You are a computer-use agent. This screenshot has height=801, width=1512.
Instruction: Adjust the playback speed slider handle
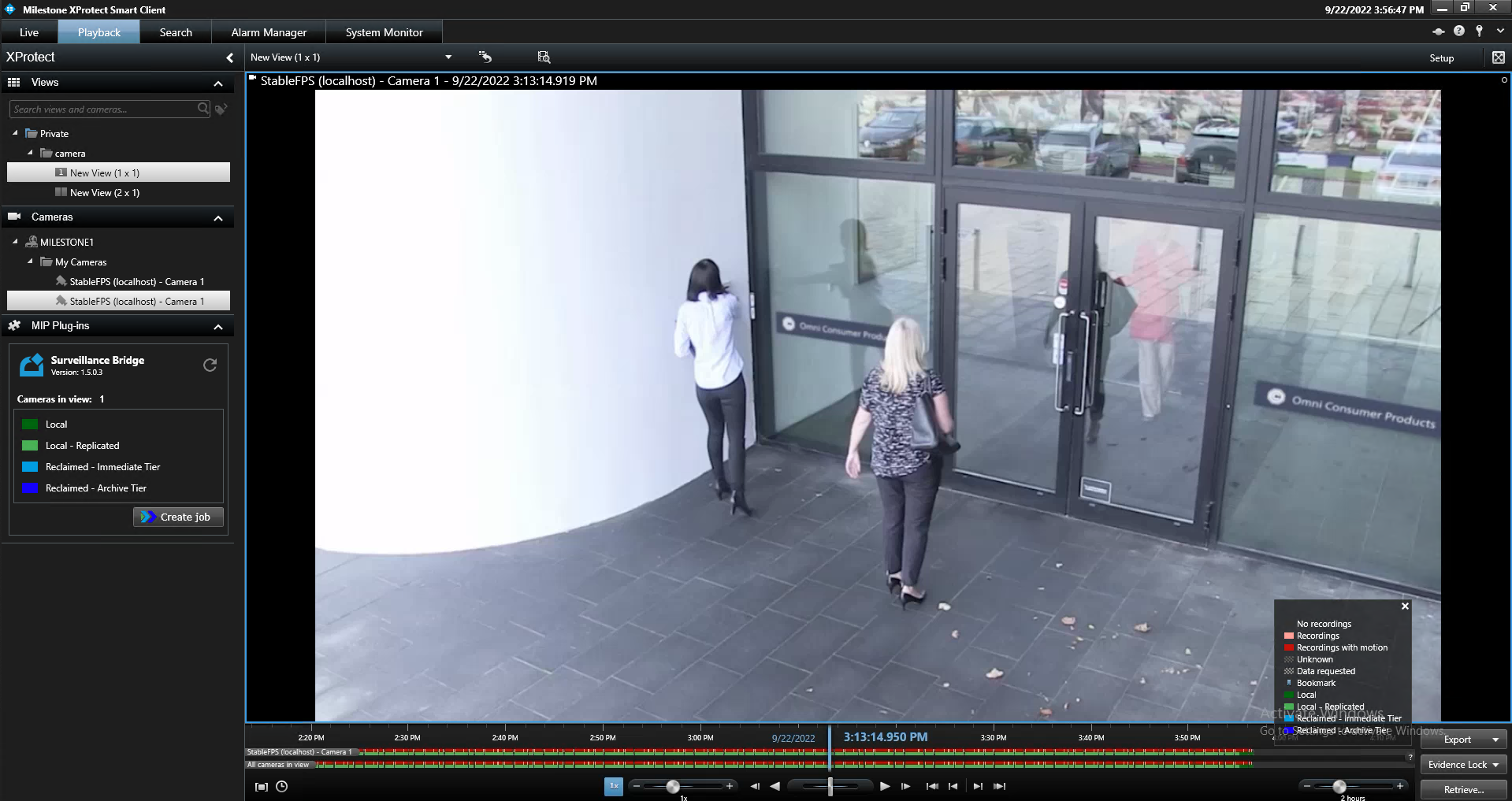pos(673,786)
